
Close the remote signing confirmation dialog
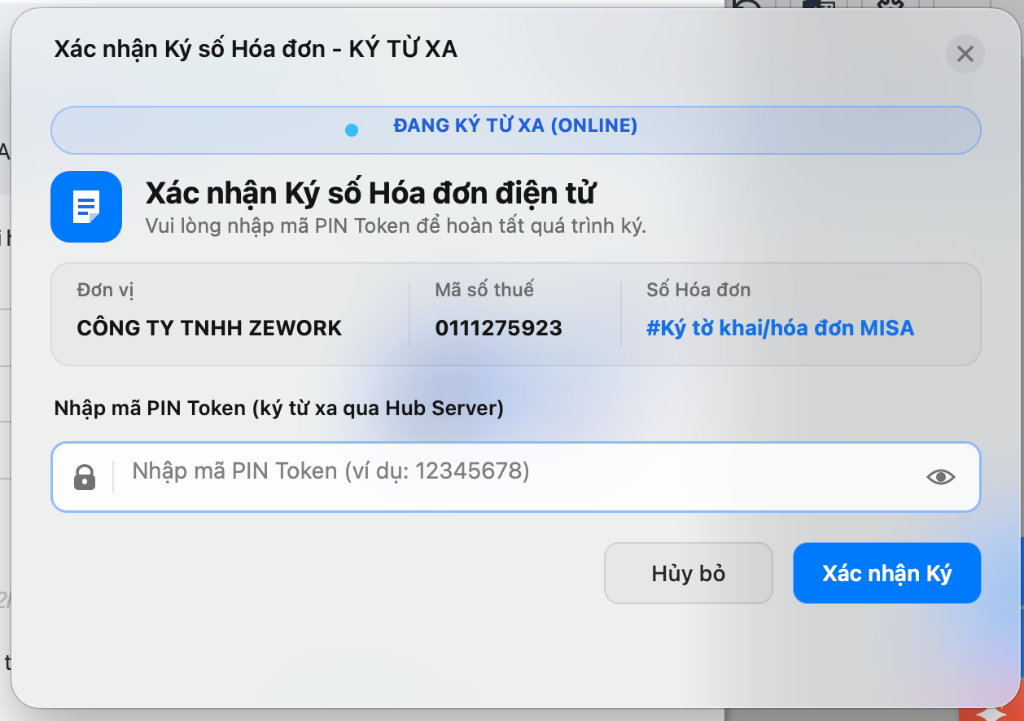pyautogui.click(x=965, y=54)
